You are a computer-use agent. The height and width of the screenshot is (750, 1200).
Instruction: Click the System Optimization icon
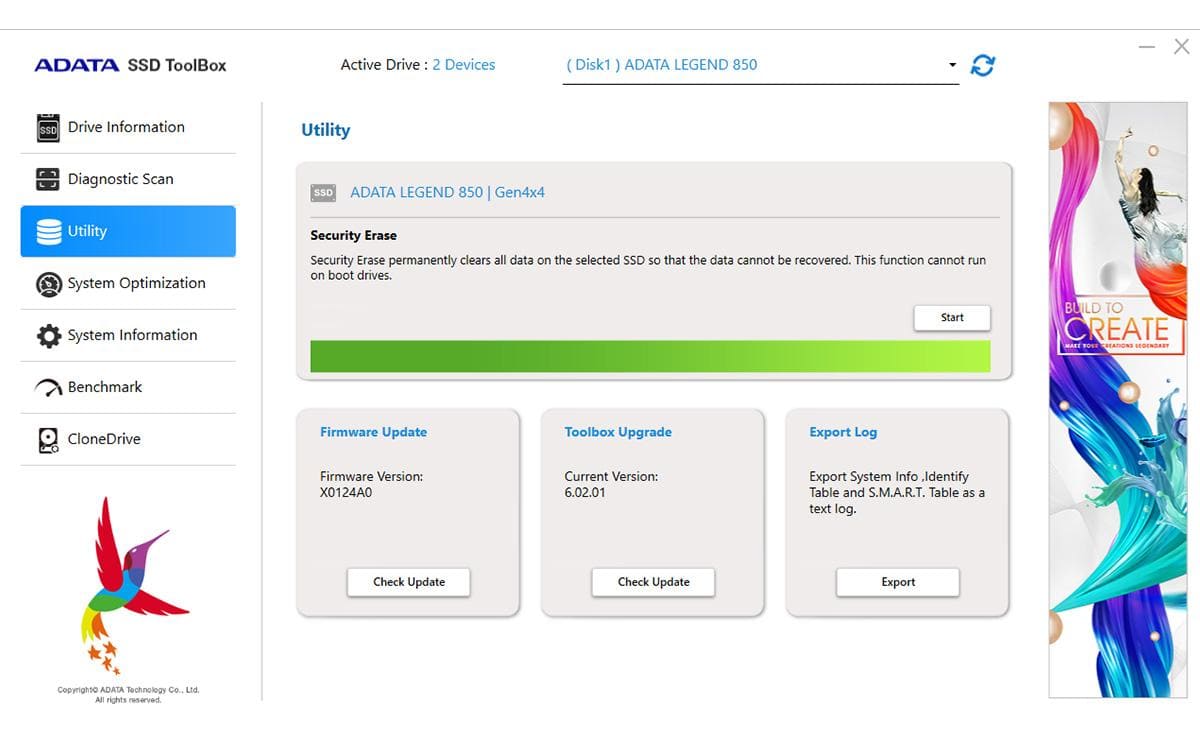pos(47,283)
